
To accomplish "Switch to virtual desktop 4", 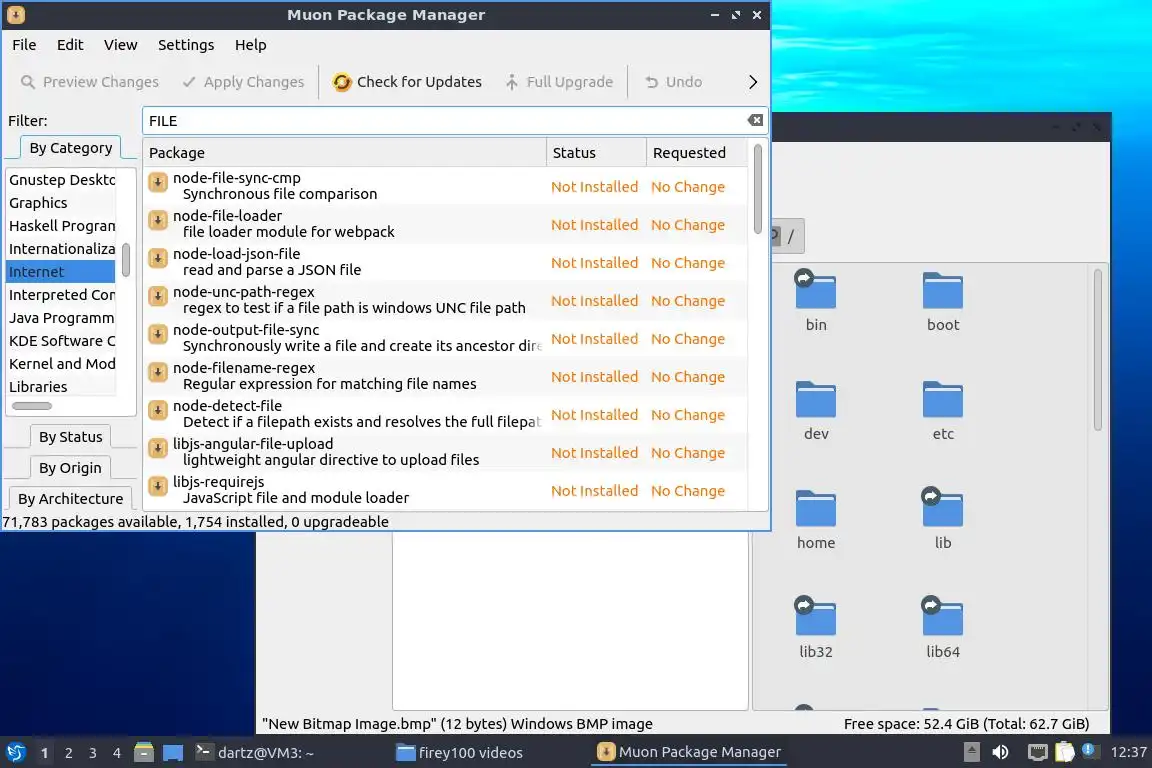I will (116, 753).
